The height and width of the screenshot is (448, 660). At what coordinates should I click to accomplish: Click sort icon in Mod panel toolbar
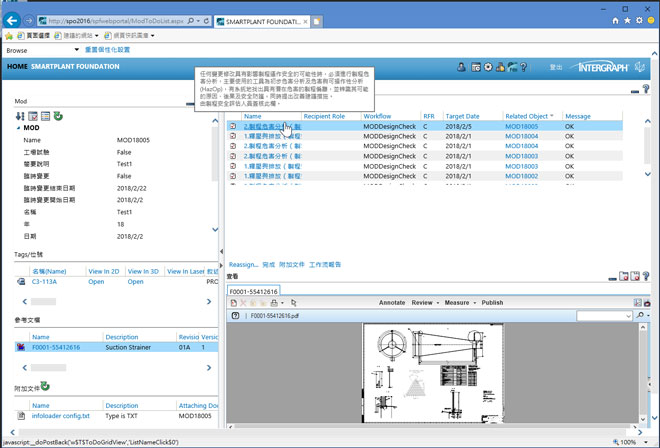pos(20,116)
